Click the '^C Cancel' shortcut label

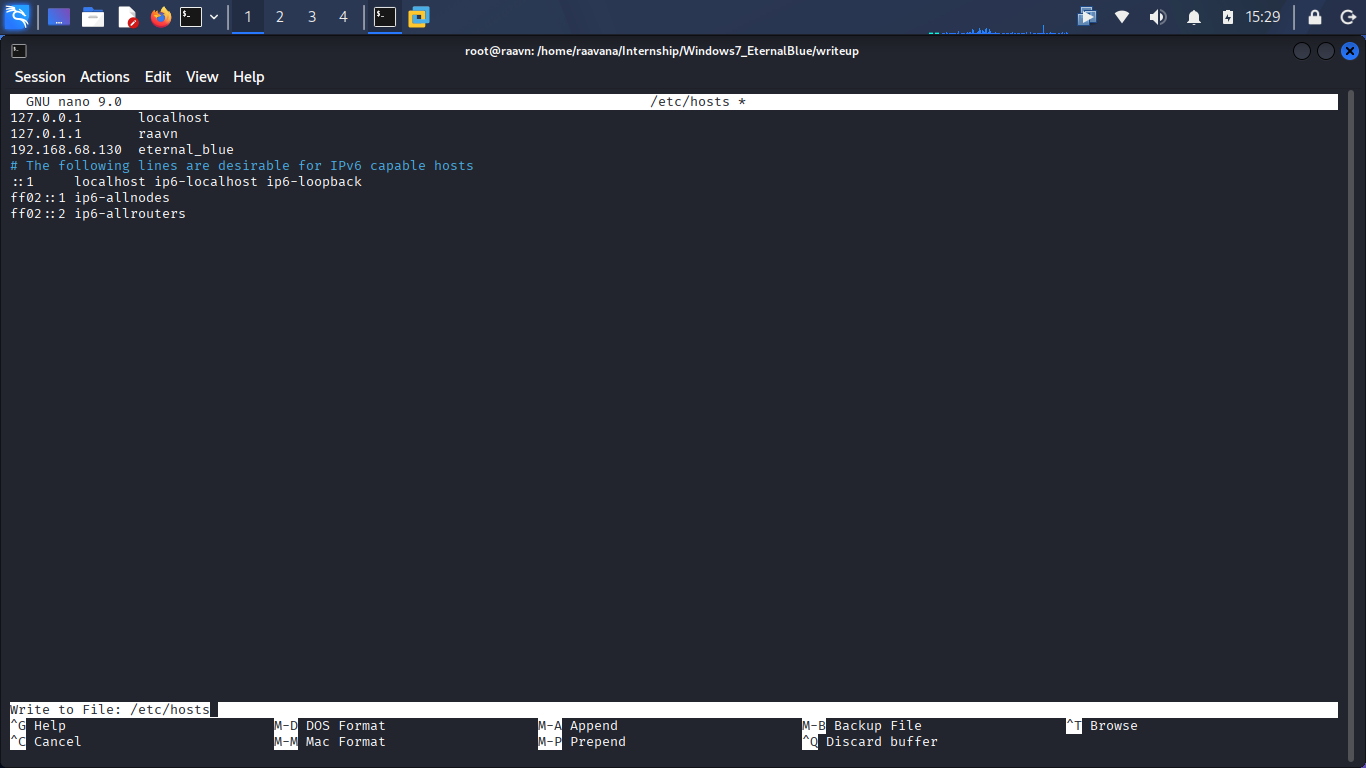click(46, 742)
